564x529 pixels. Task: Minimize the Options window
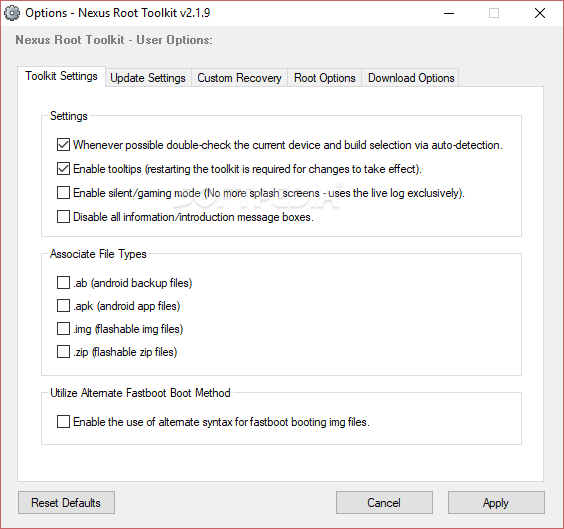449,13
